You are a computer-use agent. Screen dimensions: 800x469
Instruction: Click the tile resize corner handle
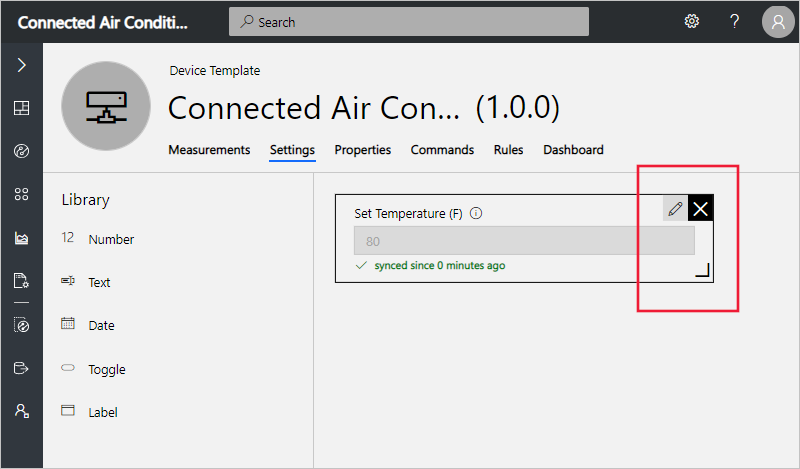pos(703,270)
